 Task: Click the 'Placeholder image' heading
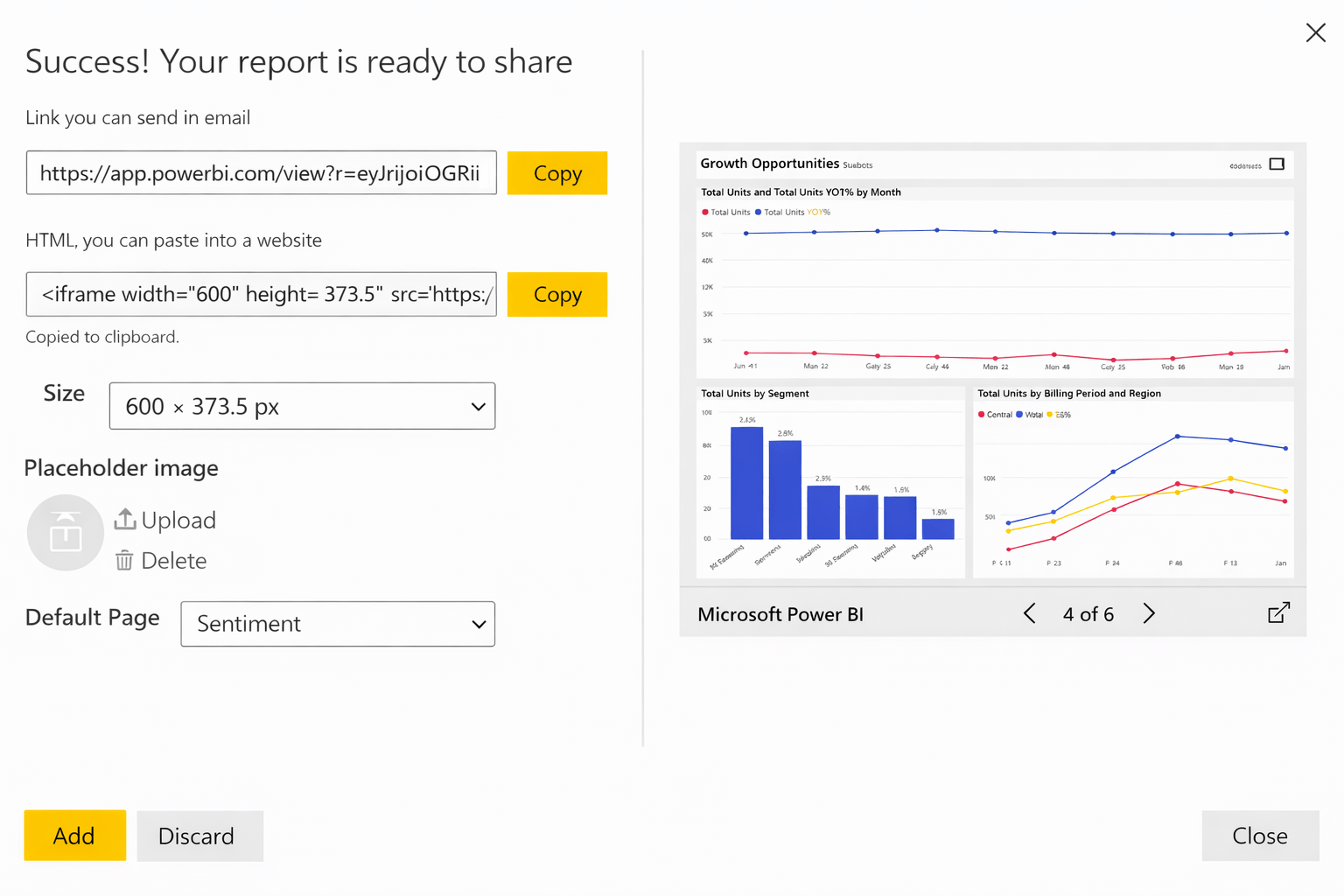coord(122,468)
